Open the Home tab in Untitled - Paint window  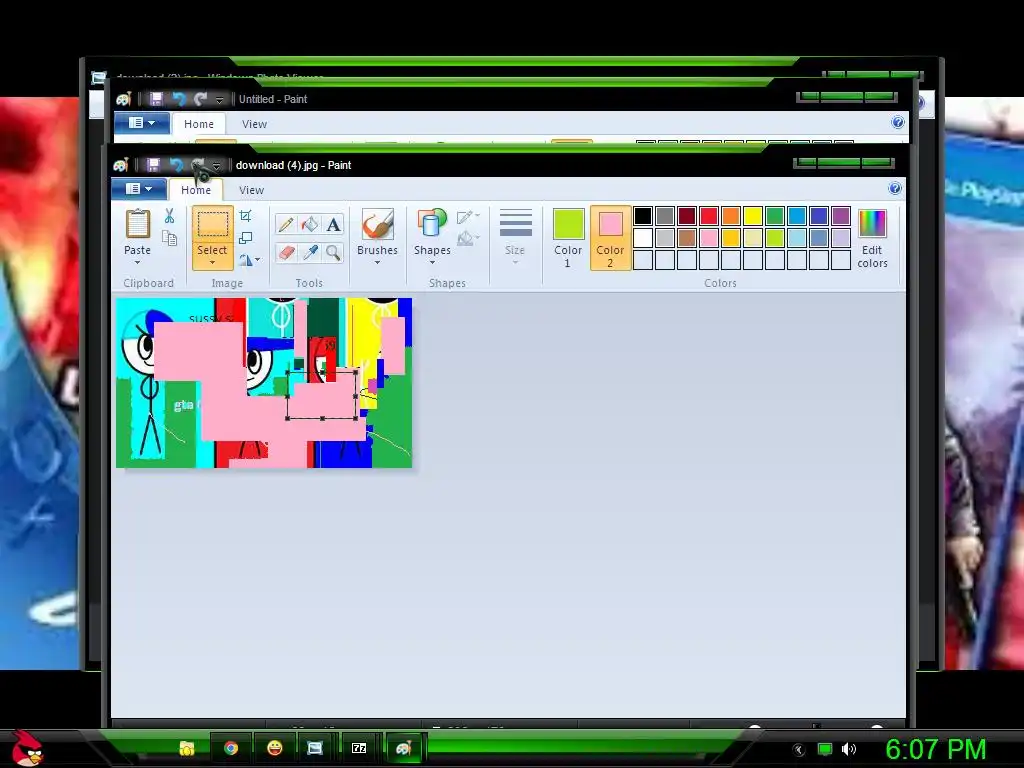point(199,124)
